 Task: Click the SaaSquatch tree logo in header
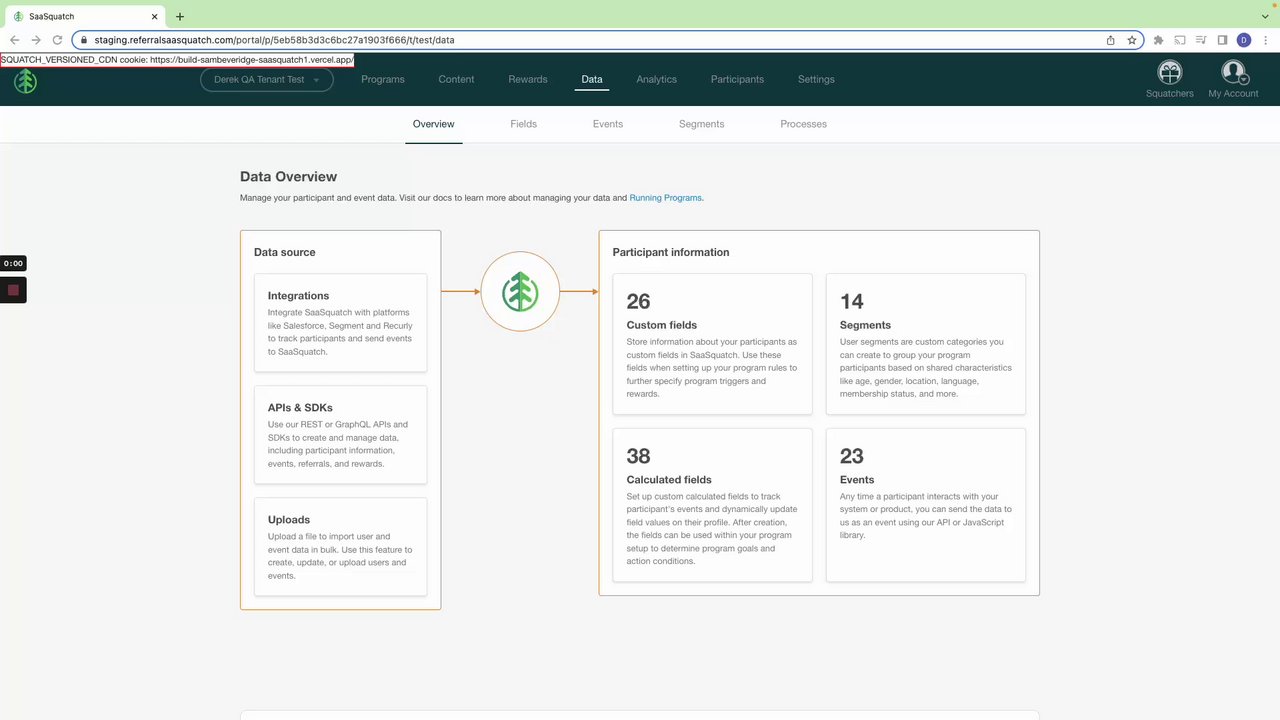click(x=25, y=81)
